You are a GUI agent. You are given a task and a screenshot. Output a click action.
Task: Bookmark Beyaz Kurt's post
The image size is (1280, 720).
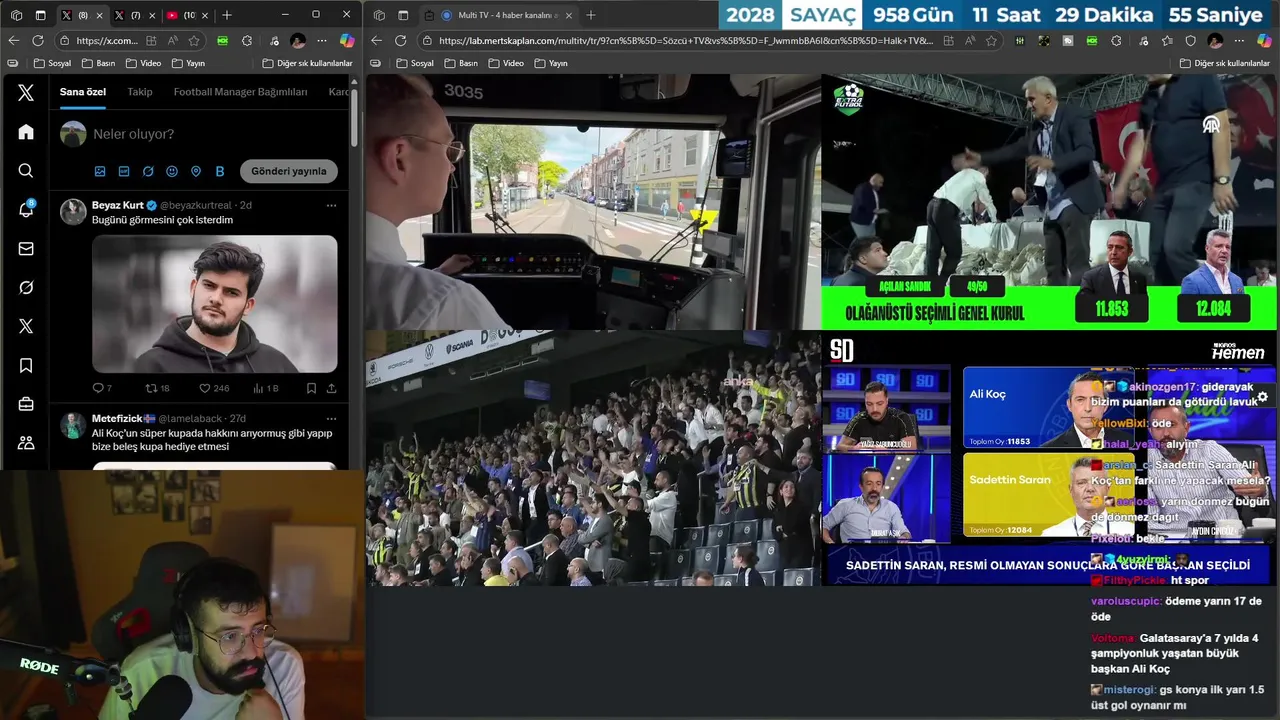(x=311, y=388)
